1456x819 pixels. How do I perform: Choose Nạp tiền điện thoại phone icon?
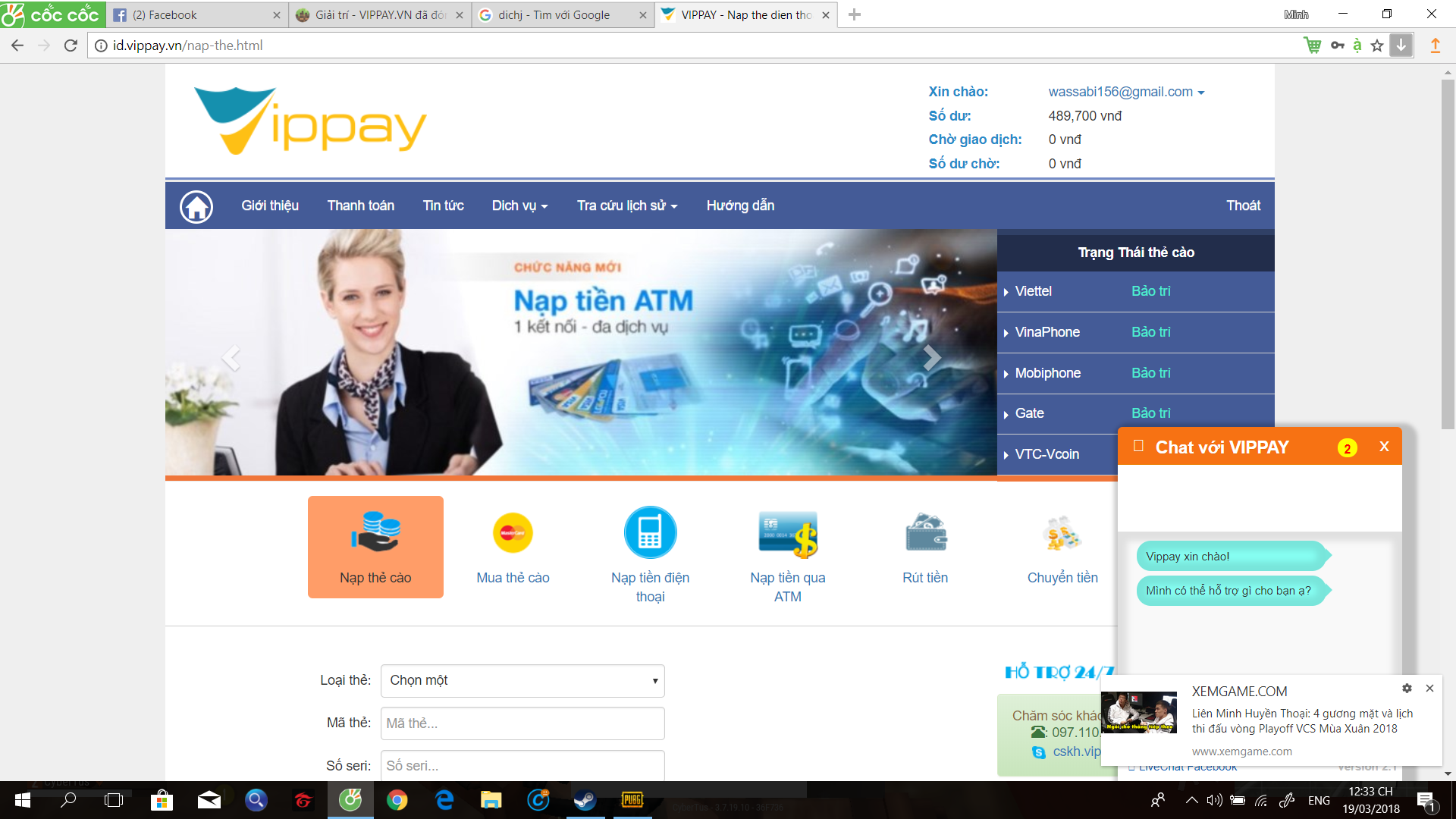tap(650, 532)
